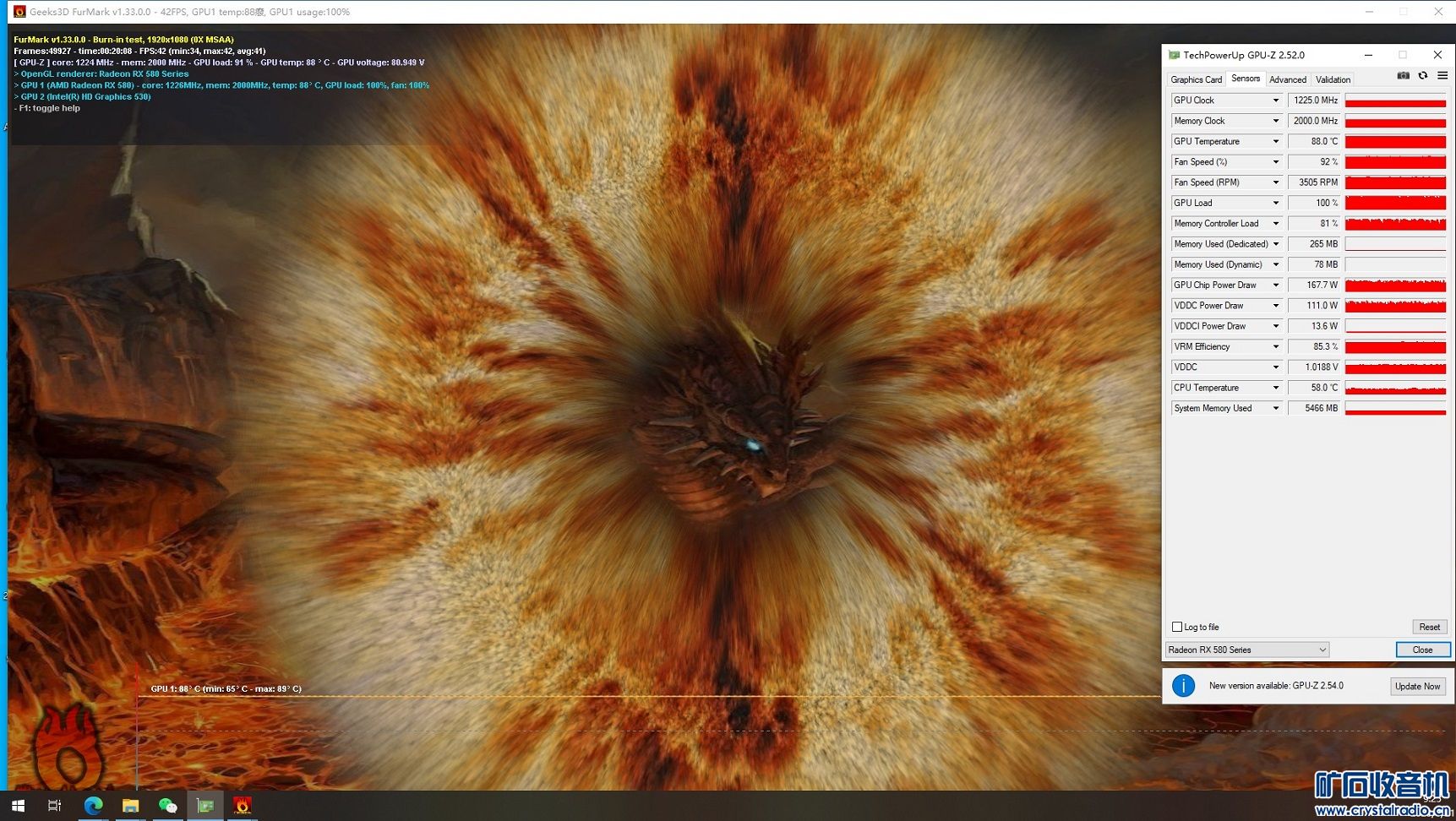
Task: Expand the GPU Chip Power Draw dropdown
Action: click(x=1275, y=285)
